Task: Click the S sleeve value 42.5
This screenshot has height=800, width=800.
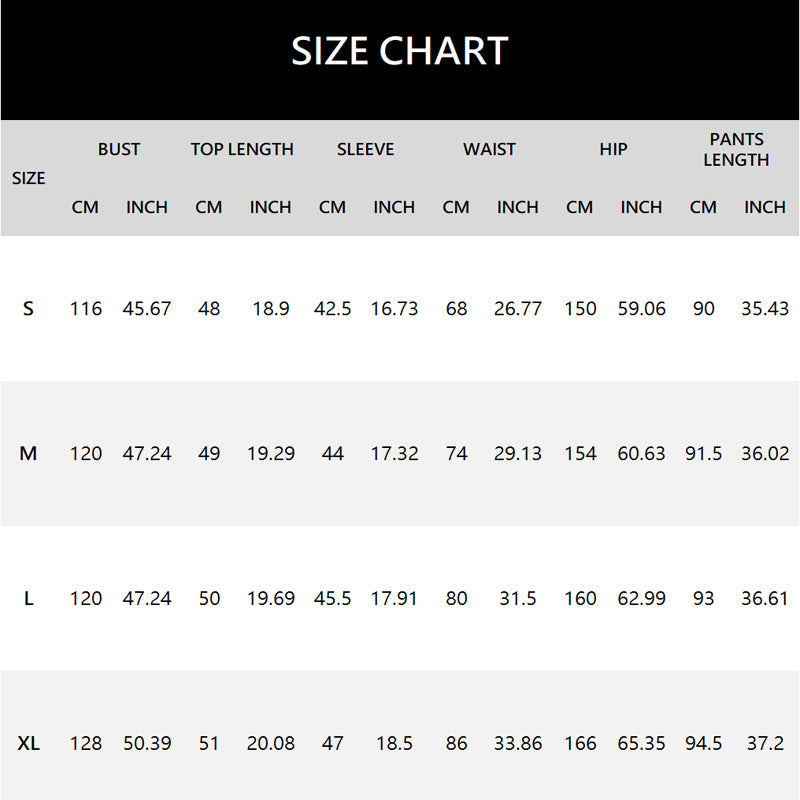Action: pyautogui.click(x=333, y=309)
